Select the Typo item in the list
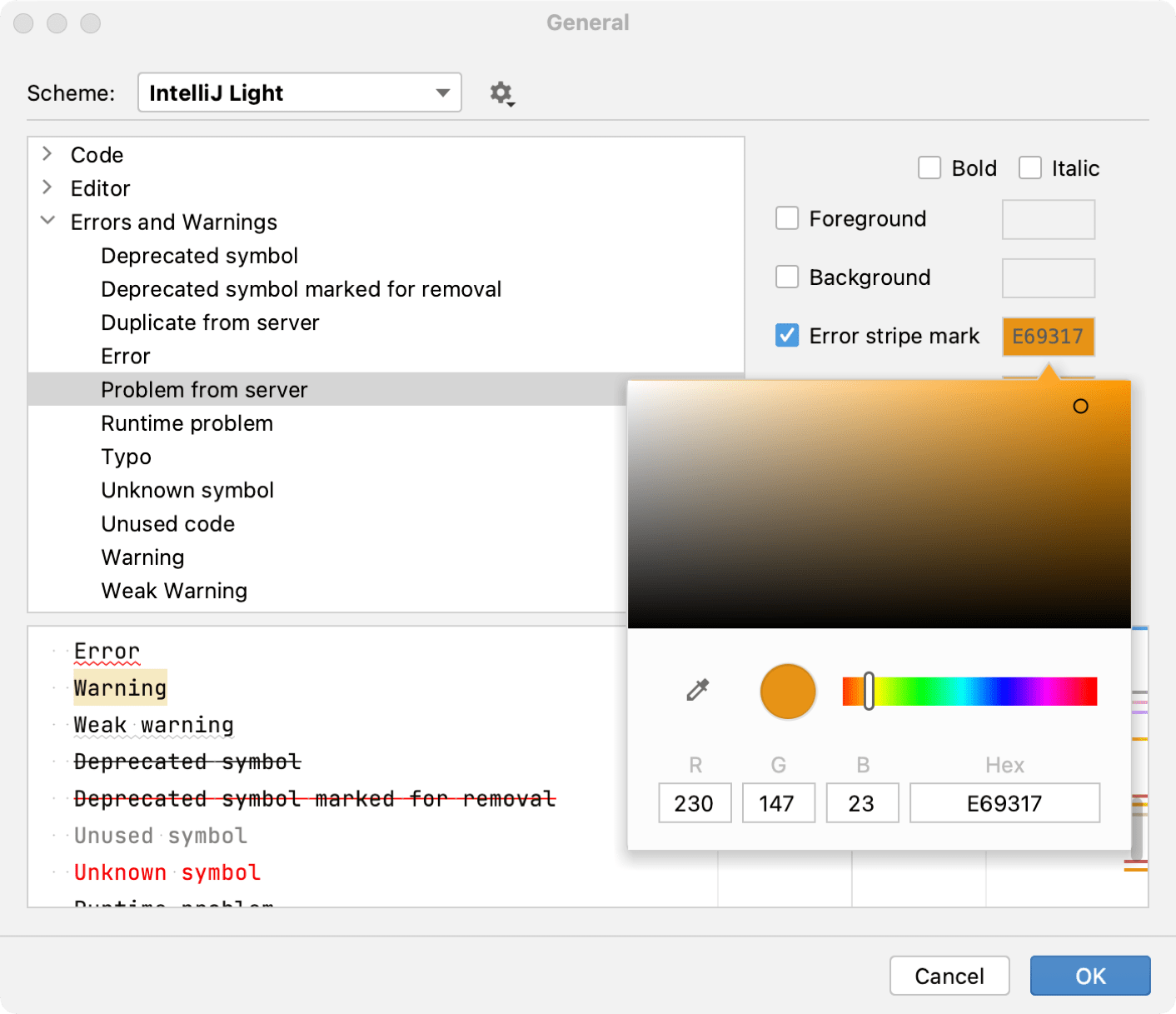Image resolution: width=1176 pixels, height=1014 pixels. (x=126, y=457)
